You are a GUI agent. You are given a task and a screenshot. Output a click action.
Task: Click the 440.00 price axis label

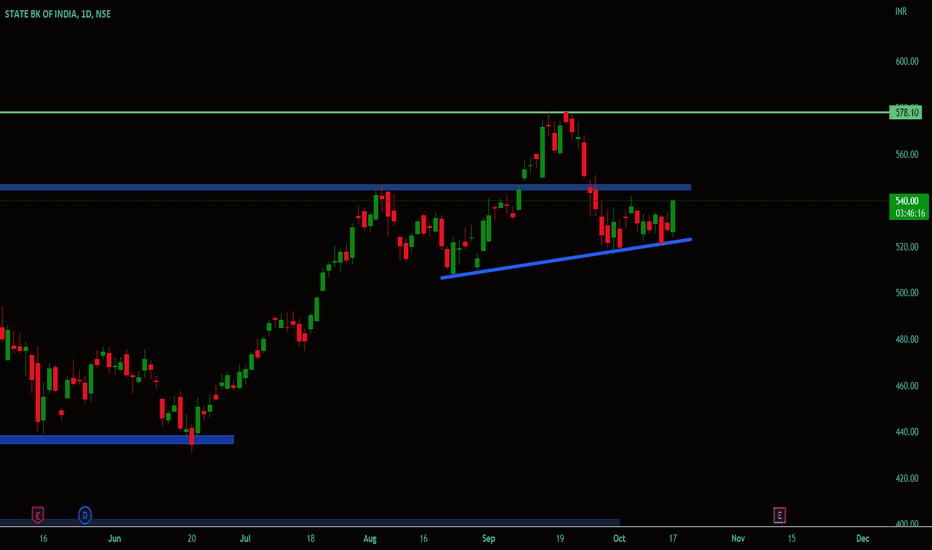coord(907,432)
